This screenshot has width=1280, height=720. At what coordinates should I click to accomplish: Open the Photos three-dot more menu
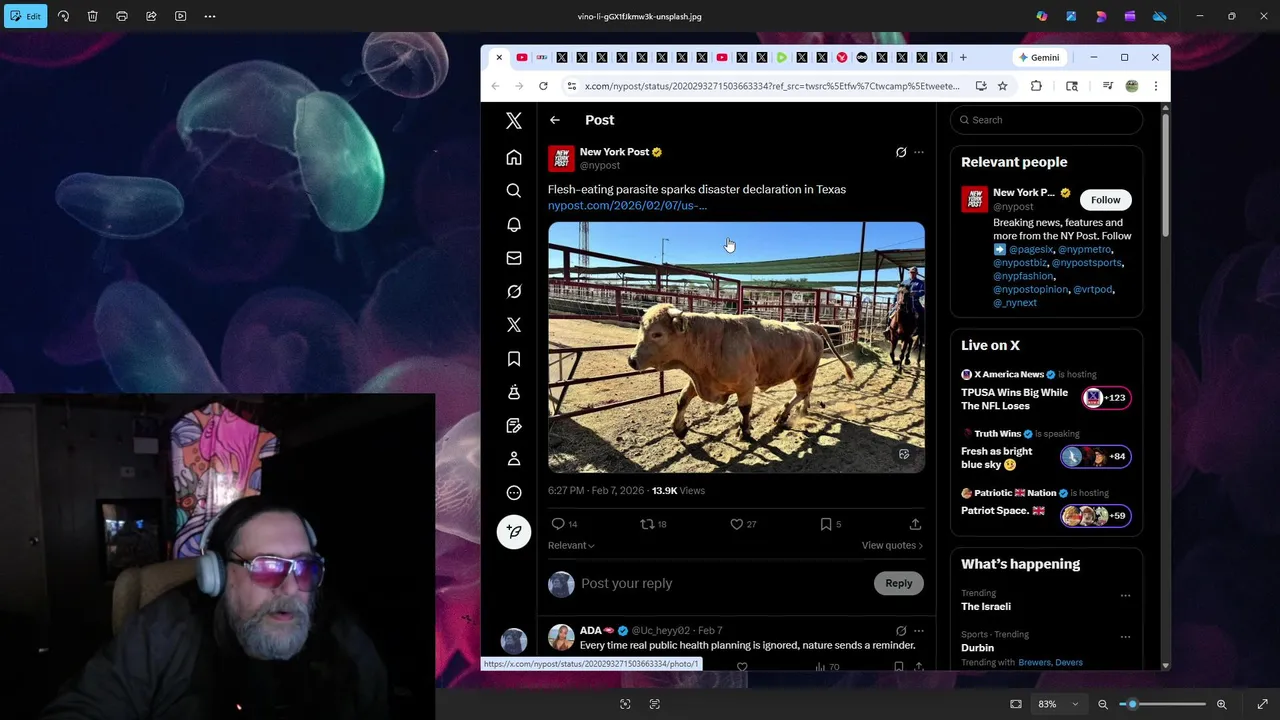(210, 16)
